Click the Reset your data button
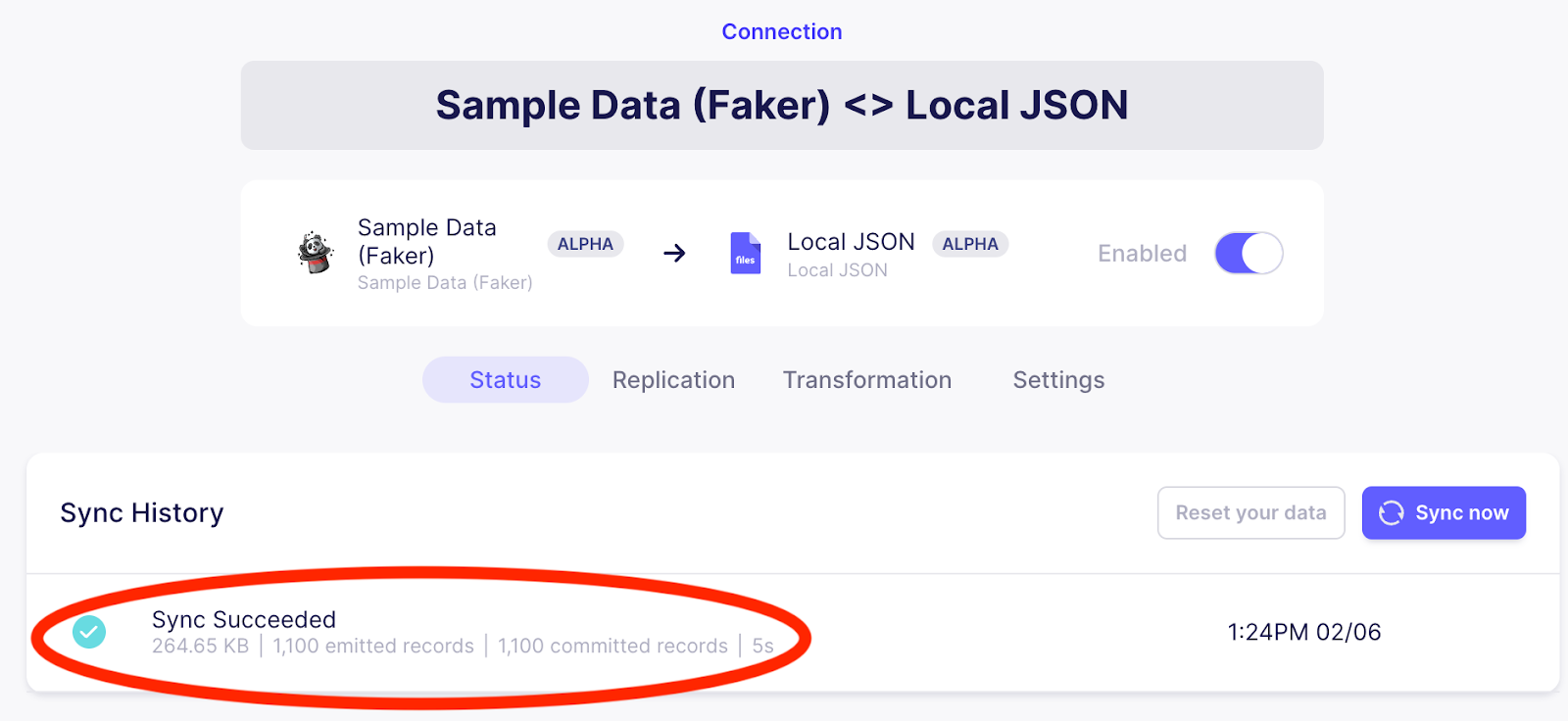1568x721 pixels. (1250, 513)
